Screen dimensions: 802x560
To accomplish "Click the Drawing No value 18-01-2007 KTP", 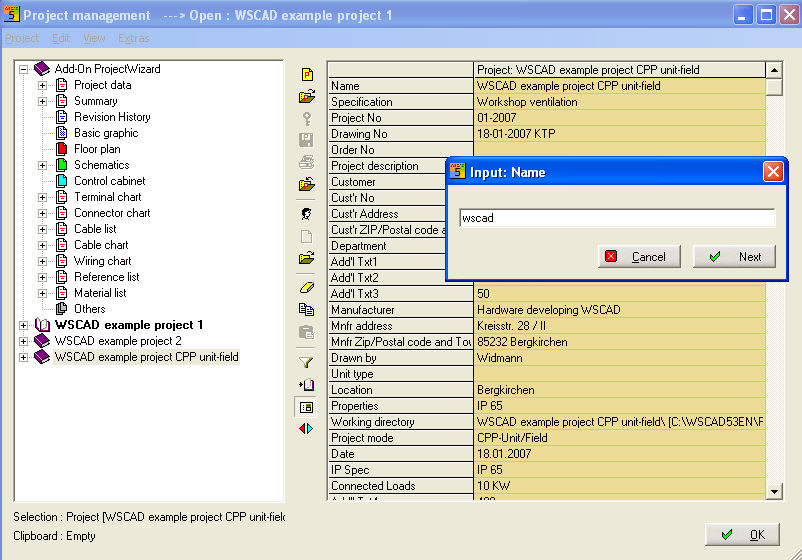I will click(620, 134).
